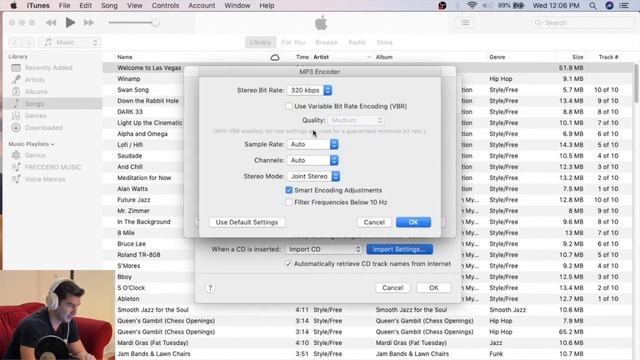Select Artists in the library sidebar
This screenshot has height=360, width=640.
point(35,80)
